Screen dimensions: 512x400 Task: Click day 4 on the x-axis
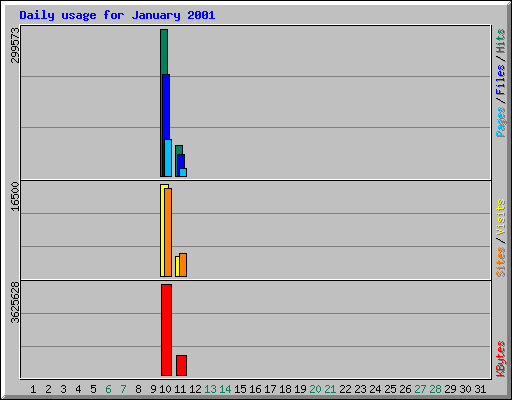pyautogui.click(x=78, y=389)
